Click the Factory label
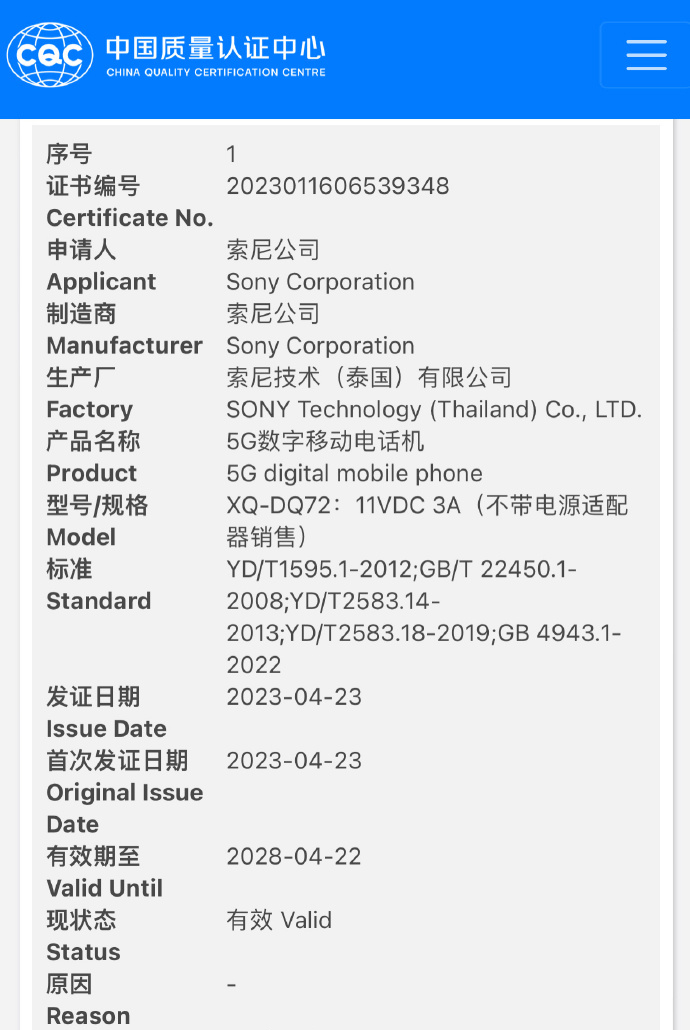 coord(89,409)
